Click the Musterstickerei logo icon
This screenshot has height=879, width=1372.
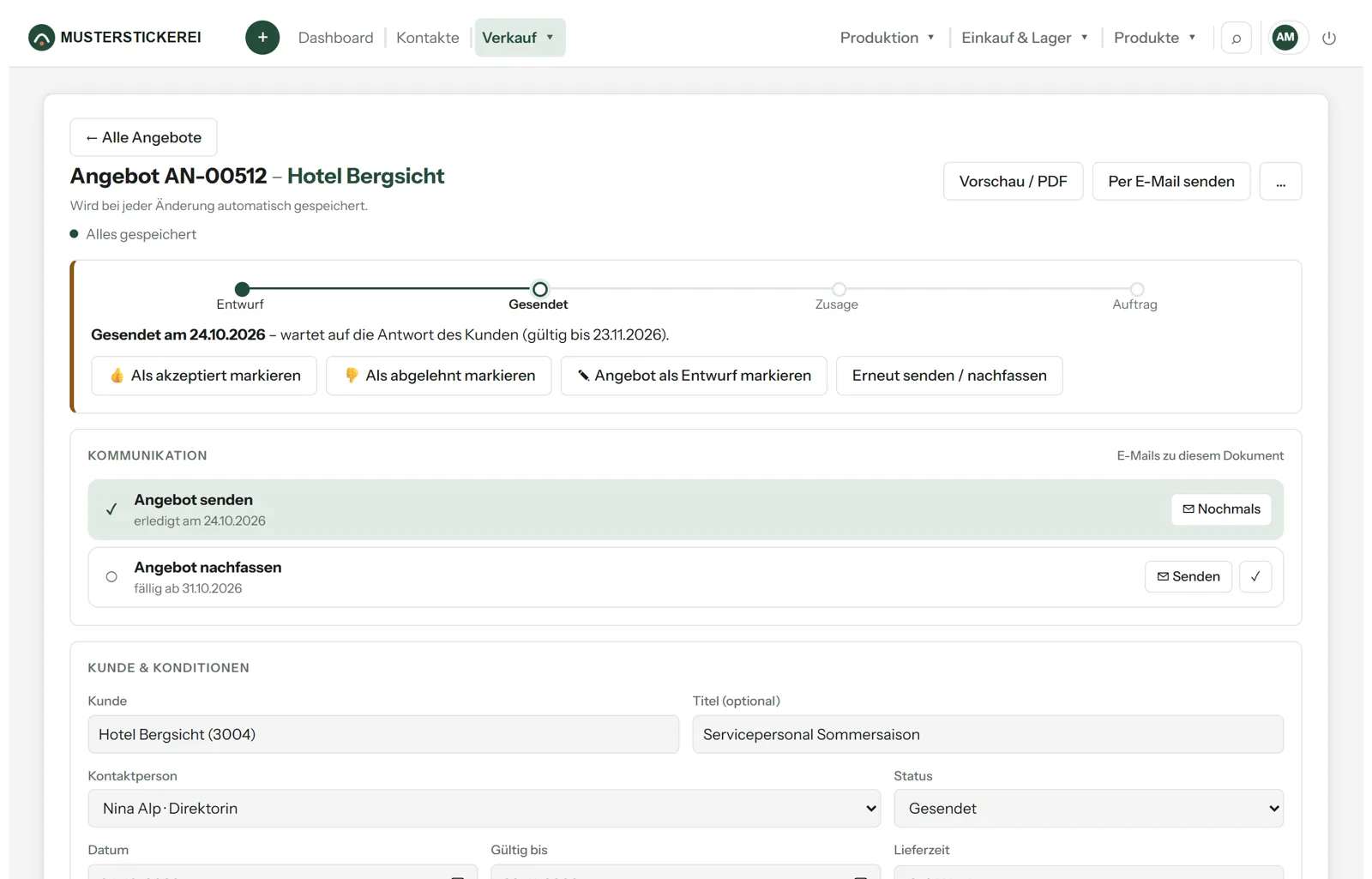point(41,38)
